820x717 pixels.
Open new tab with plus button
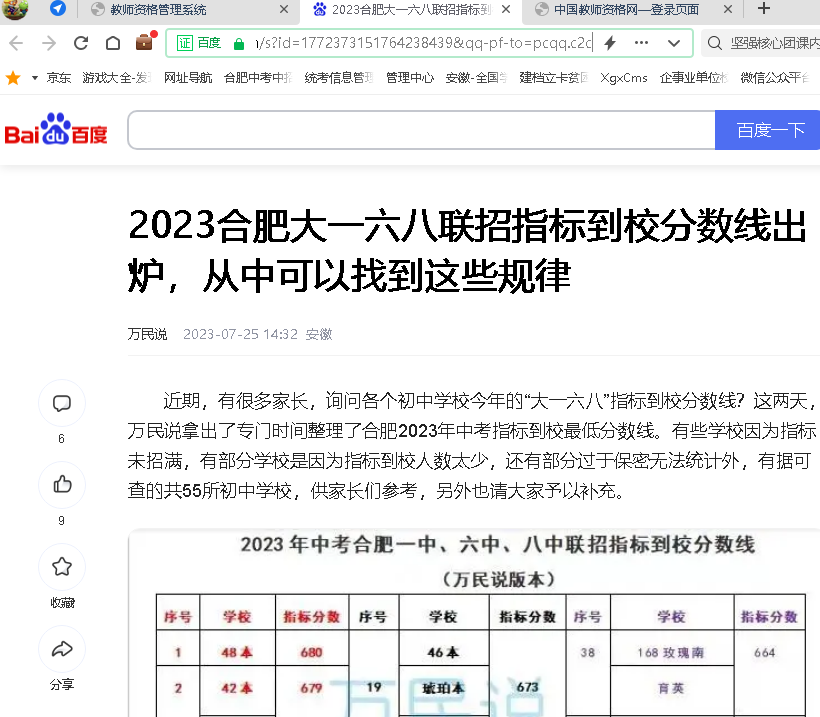764,9
